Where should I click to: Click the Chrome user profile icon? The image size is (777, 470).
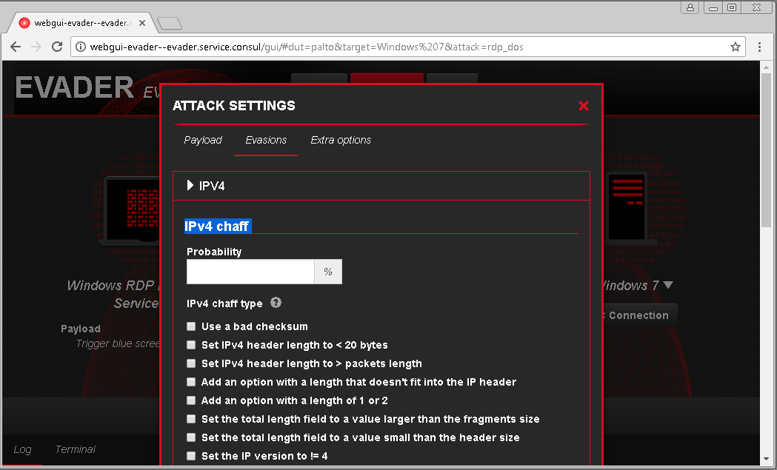pyautogui.click(x=690, y=7)
